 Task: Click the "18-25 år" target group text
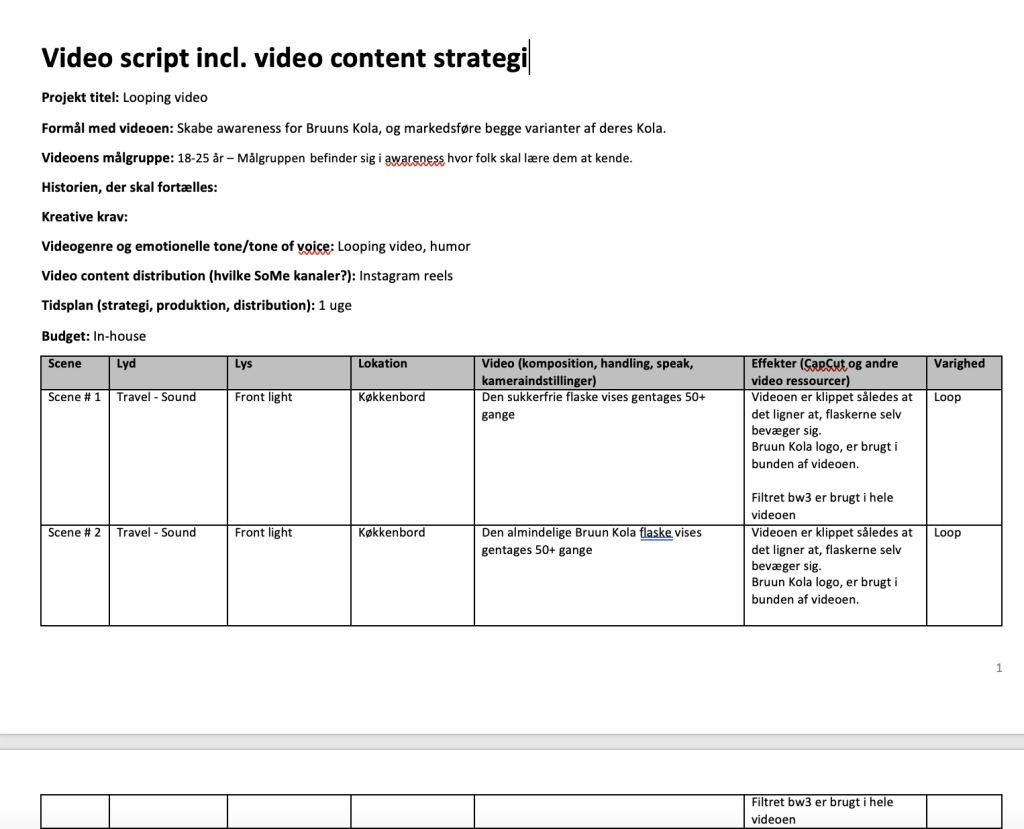click(200, 158)
